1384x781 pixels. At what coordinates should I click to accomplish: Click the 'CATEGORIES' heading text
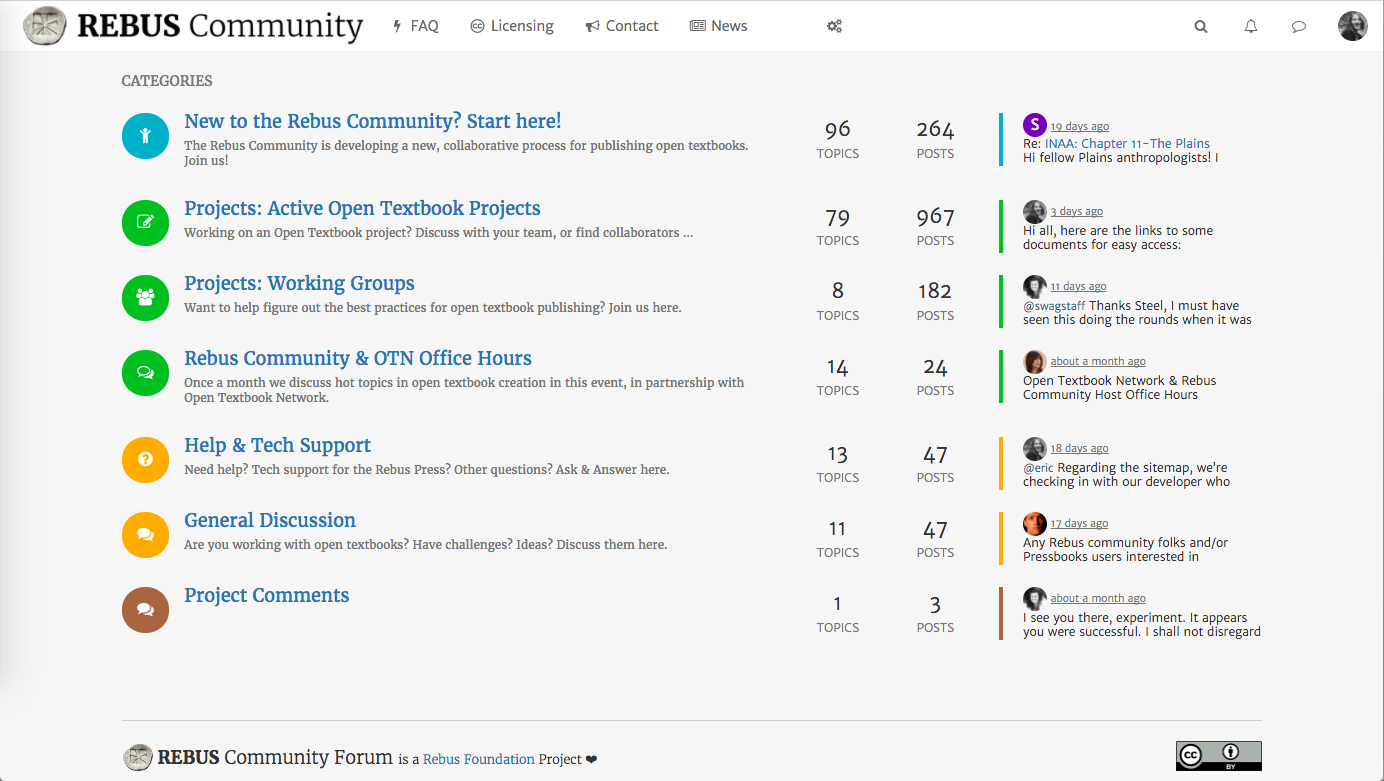(x=167, y=81)
